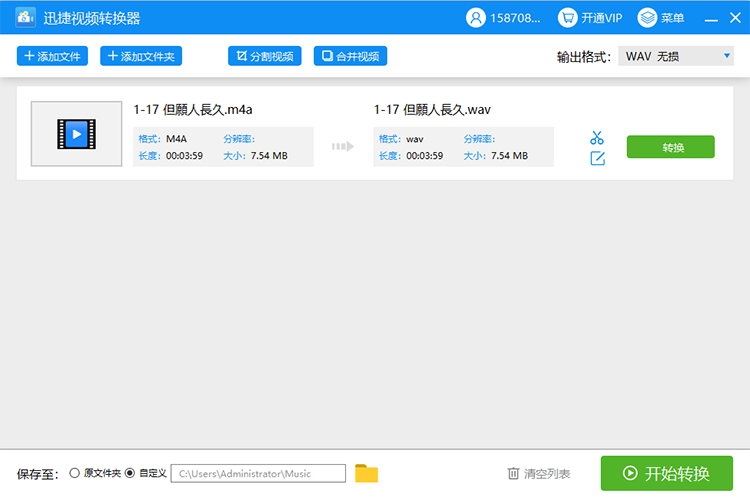The image size is (750, 497).
Task: Click the video thumbnail play icon
Action: coord(77,134)
